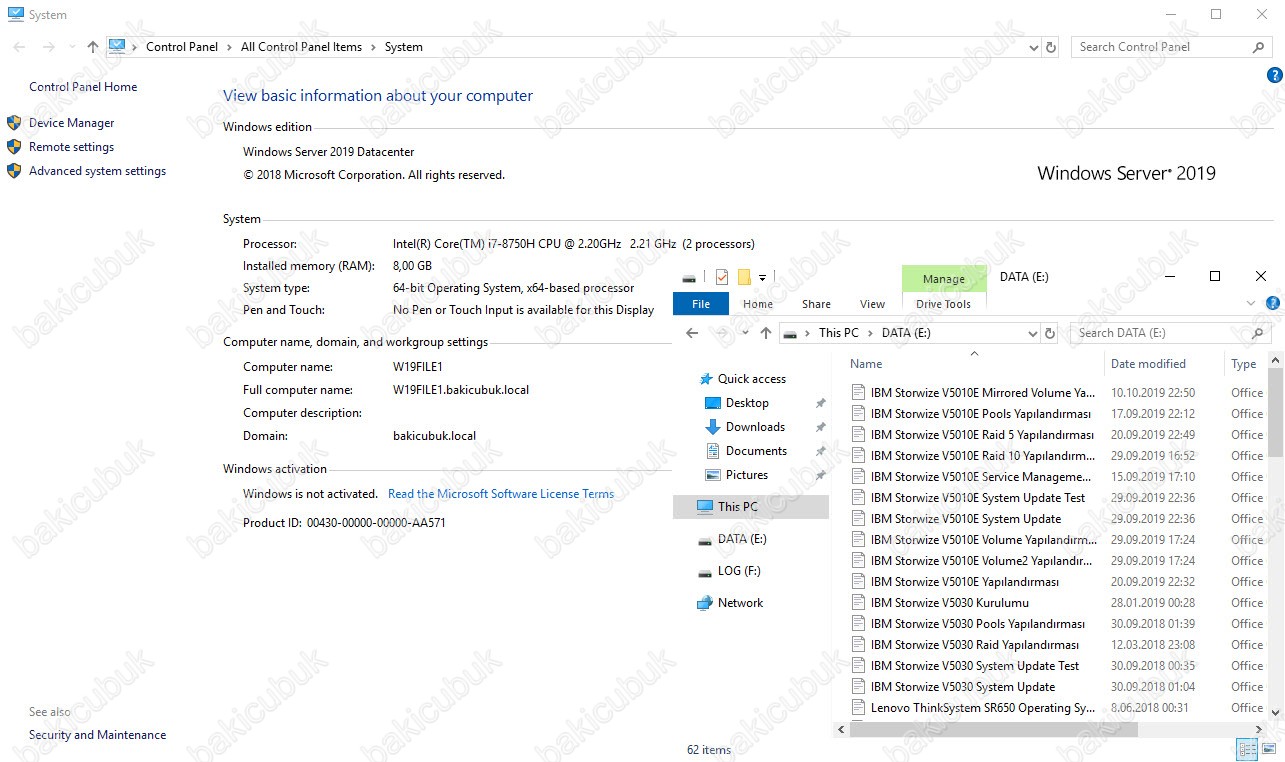Open Desktop in navigation pane
Screen dimensions: 1285x762
tap(747, 403)
